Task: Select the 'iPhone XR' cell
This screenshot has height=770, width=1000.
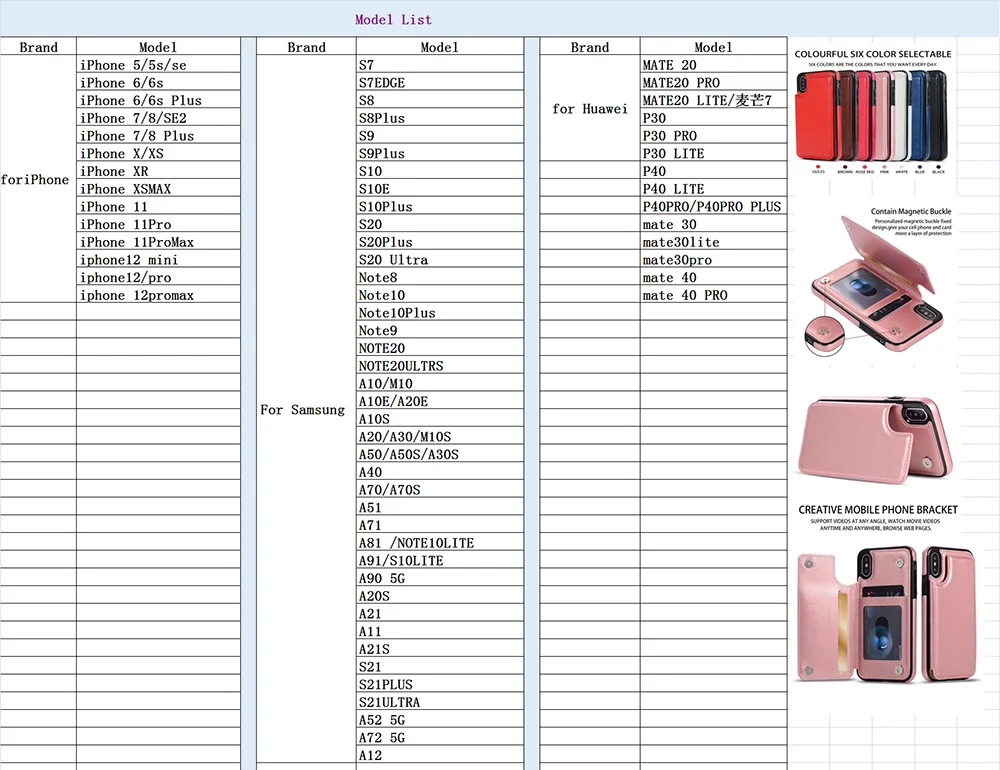Action: (x=158, y=171)
